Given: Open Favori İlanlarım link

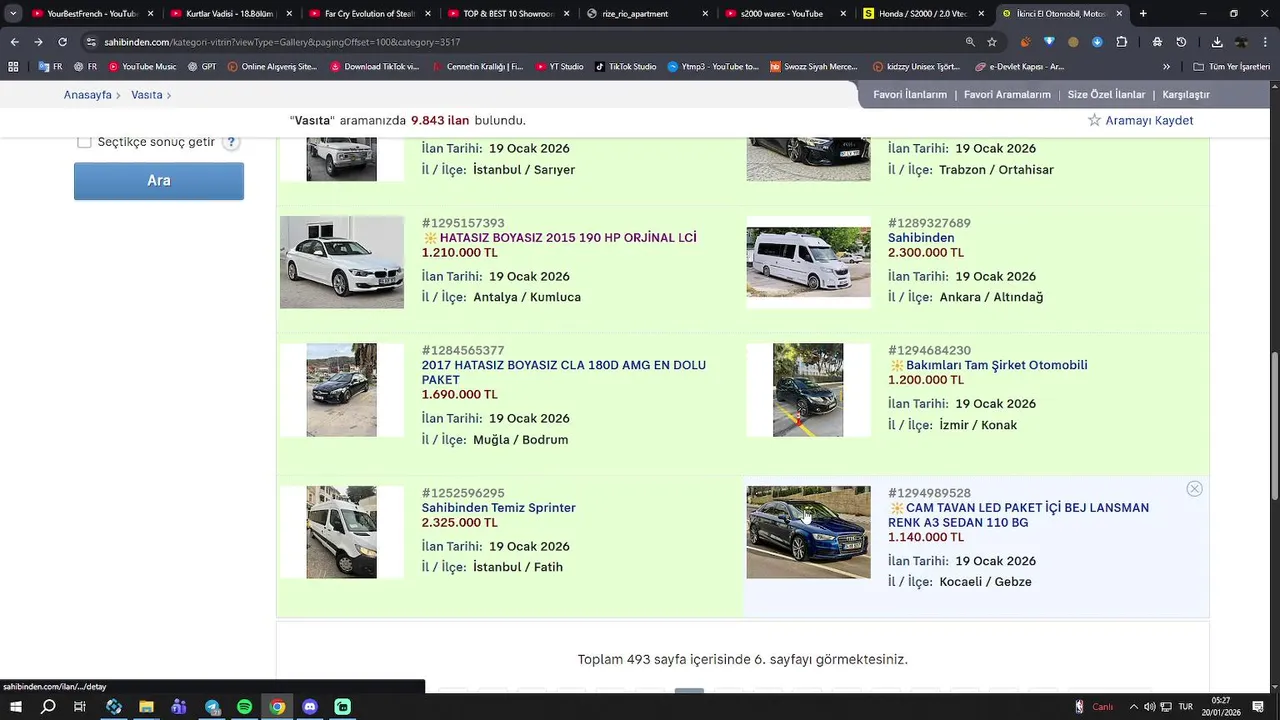Looking at the screenshot, I should click(x=910, y=95).
